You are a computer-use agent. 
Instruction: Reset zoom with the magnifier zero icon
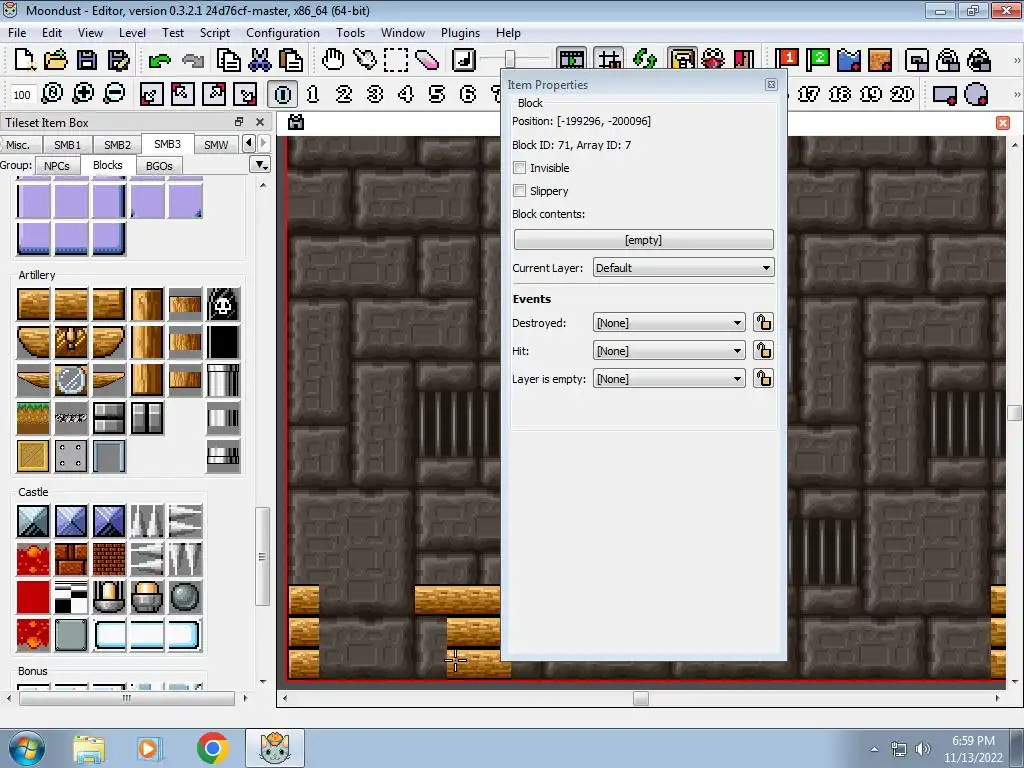pyautogui.click(x=52, y=94)
